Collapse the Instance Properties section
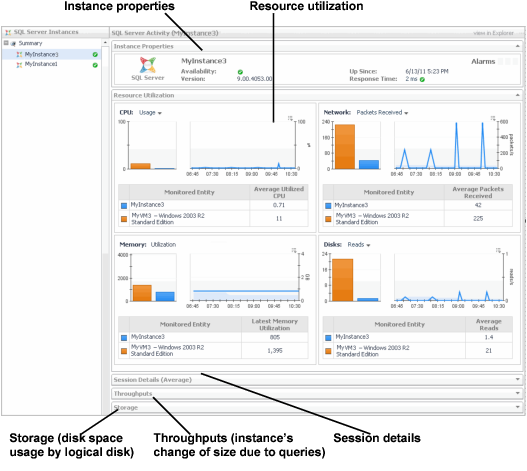 tap(518, 46)
